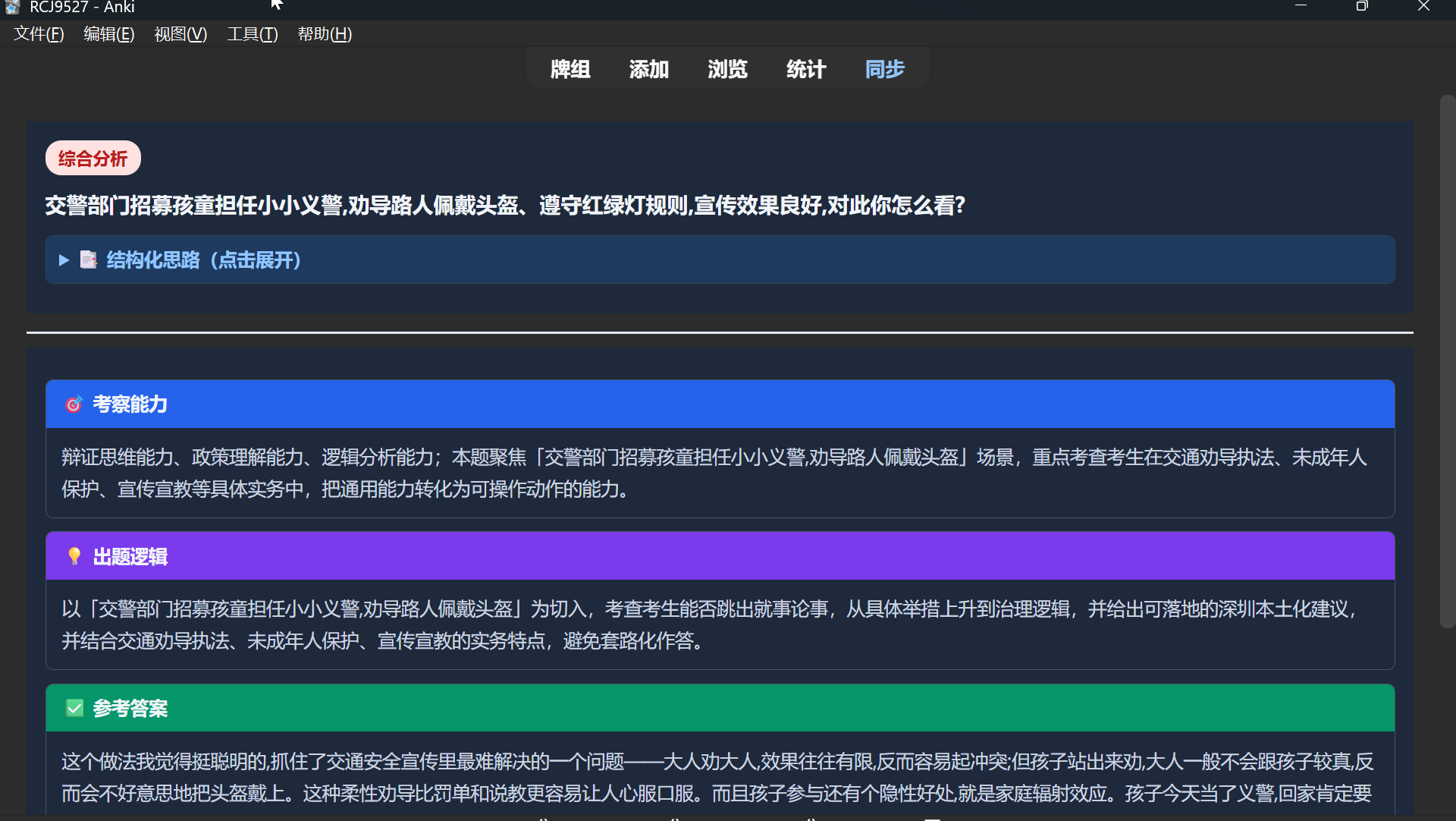
Task: Expand 结构化思路（点击展开）section
Action: click(720, 260)
